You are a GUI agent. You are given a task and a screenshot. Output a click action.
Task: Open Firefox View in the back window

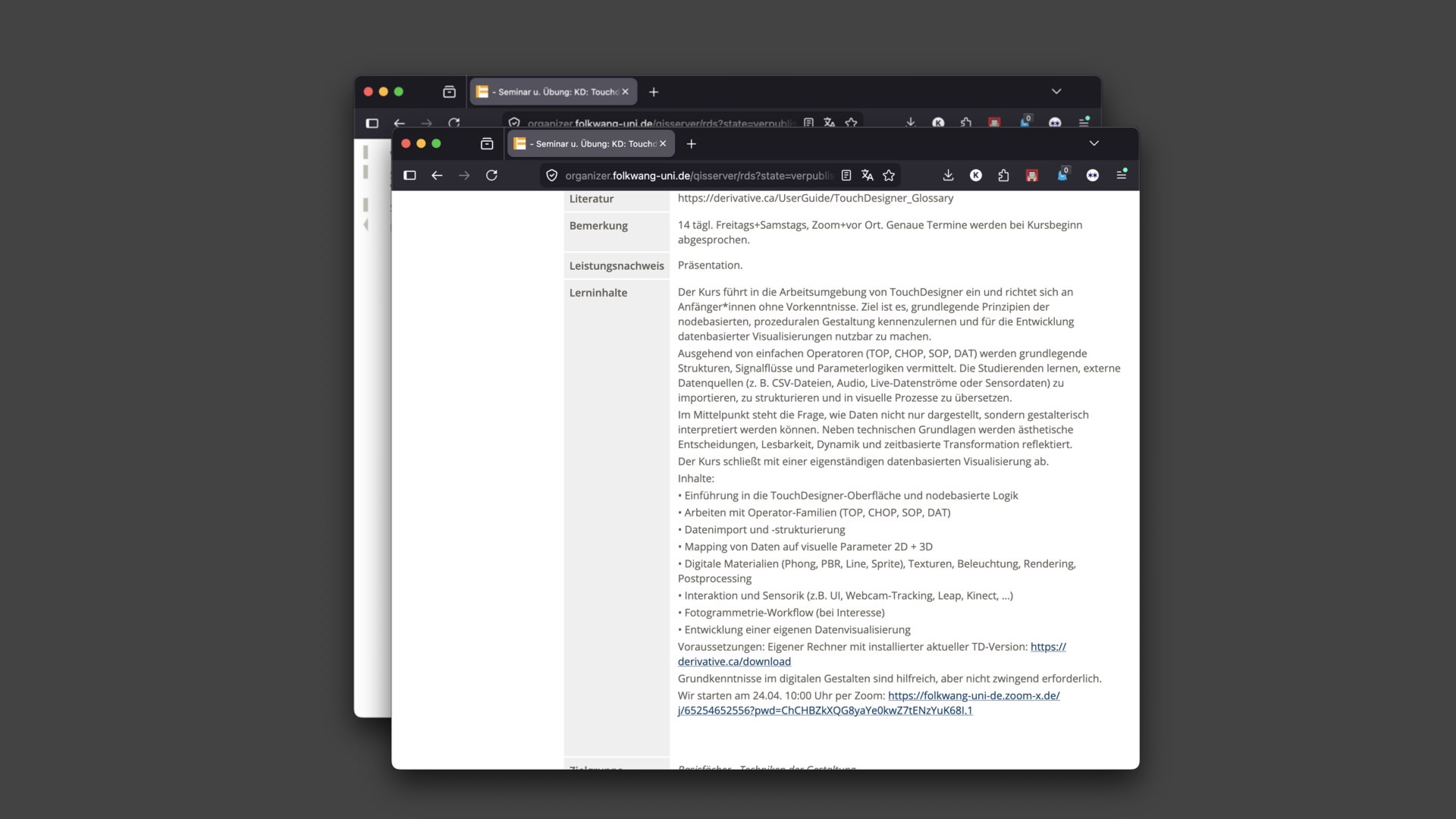click(x=449, y=92)
